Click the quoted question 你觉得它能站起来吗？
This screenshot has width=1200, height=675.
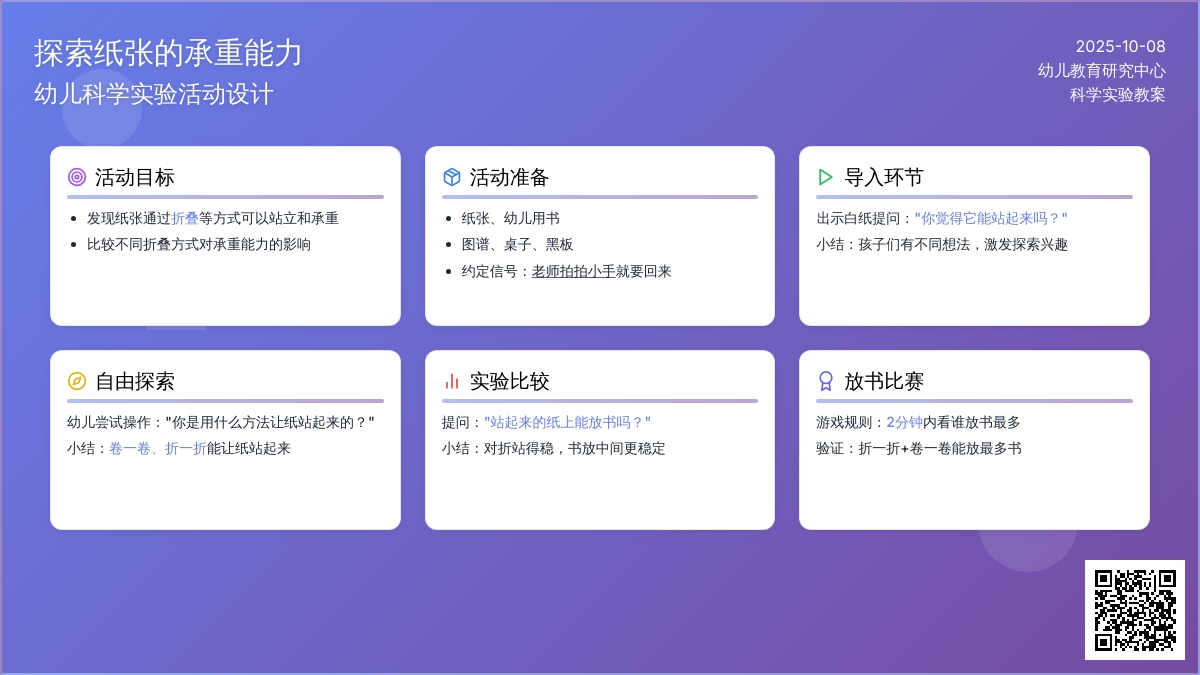point(991,218)
